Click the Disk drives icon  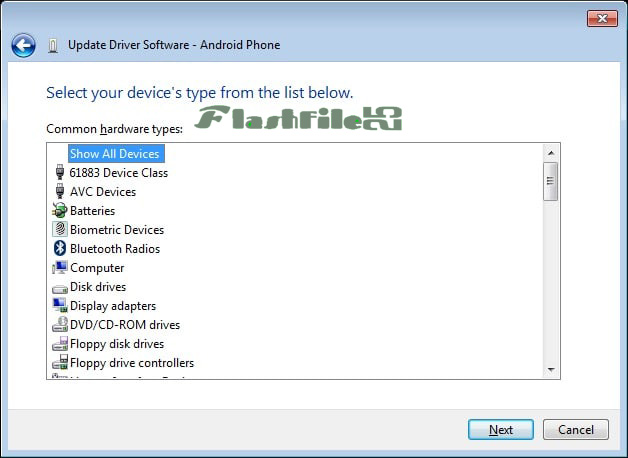tap(60, 288)
